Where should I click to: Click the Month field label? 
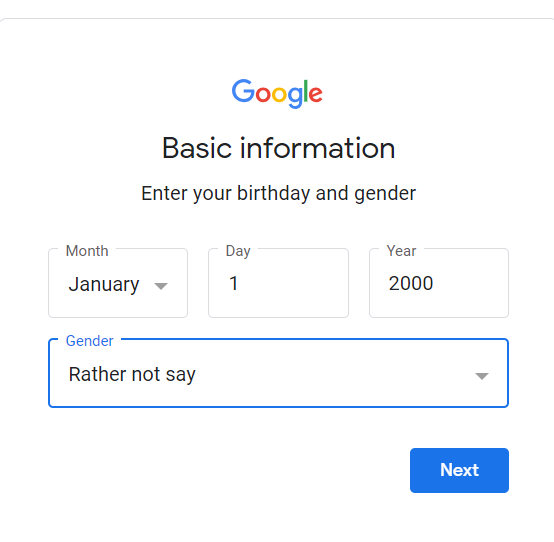(x=87, y=251)
